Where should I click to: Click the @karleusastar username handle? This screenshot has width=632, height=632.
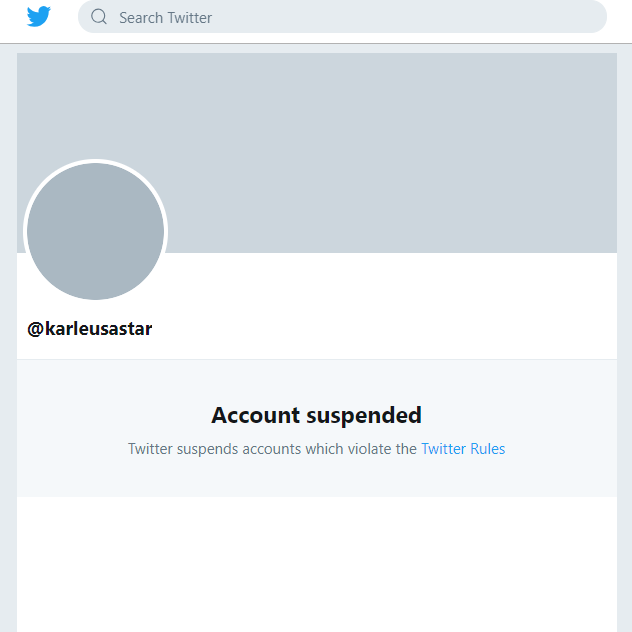(x=89, y=329)
